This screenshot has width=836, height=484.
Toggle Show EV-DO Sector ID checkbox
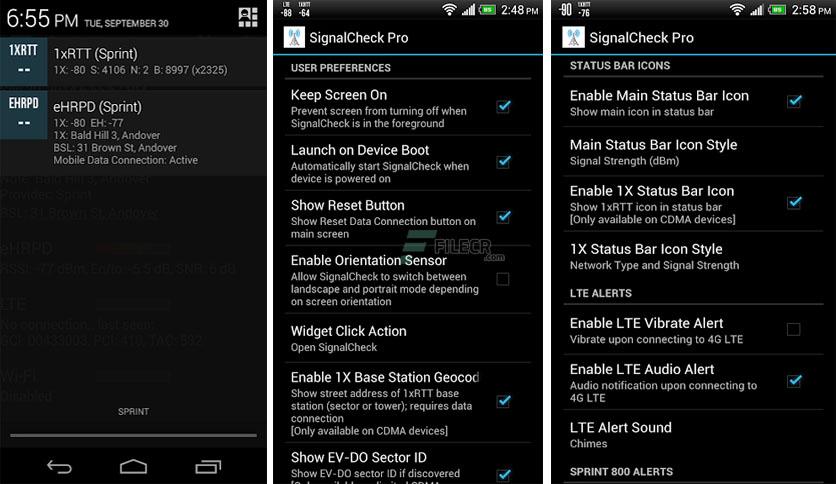pos(503,475)
